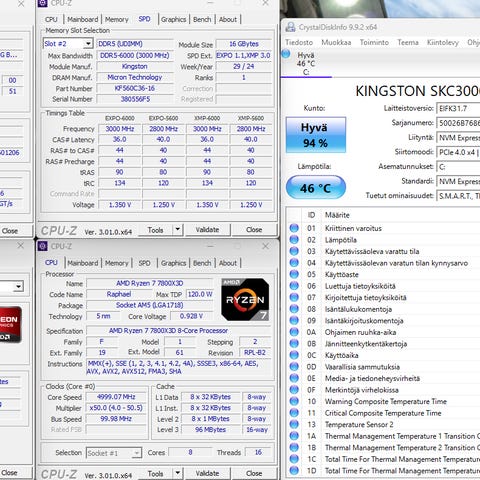480x480 pixels.
Task: Open the Muokkaa menu in CrystalDiskInfo
Action: coord(336,42)
